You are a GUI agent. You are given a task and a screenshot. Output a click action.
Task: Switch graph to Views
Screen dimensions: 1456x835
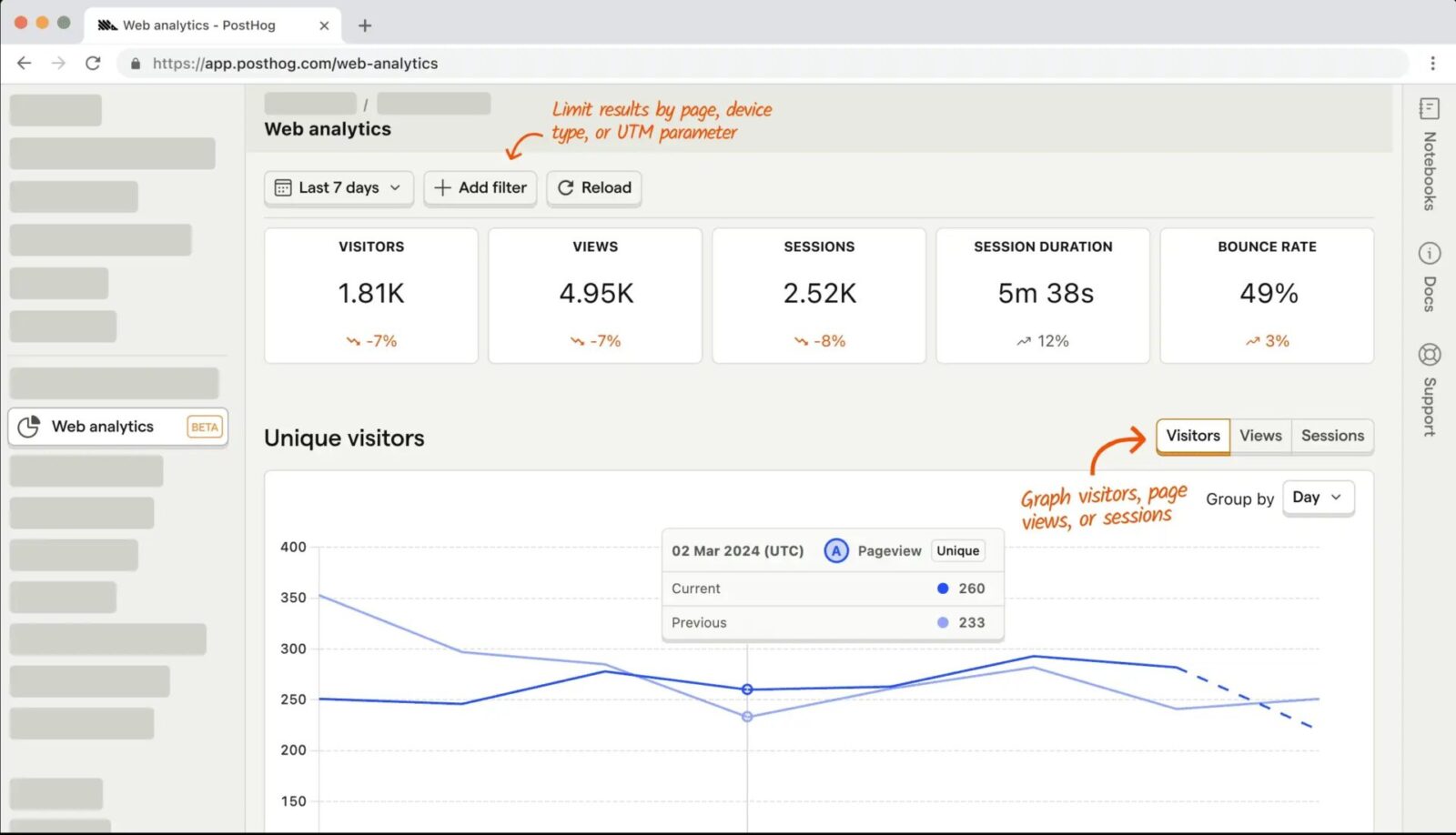click(1260, 436)
